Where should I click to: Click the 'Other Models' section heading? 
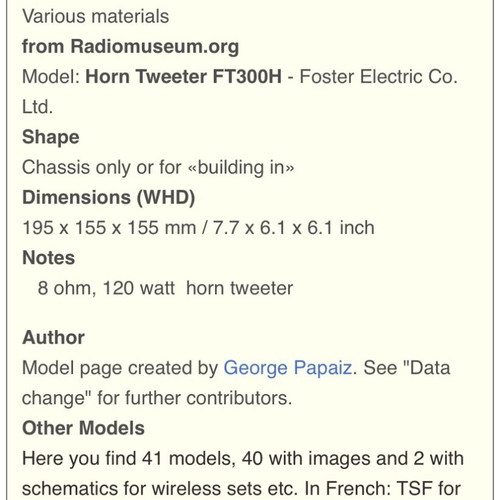(x=83, y=428)
